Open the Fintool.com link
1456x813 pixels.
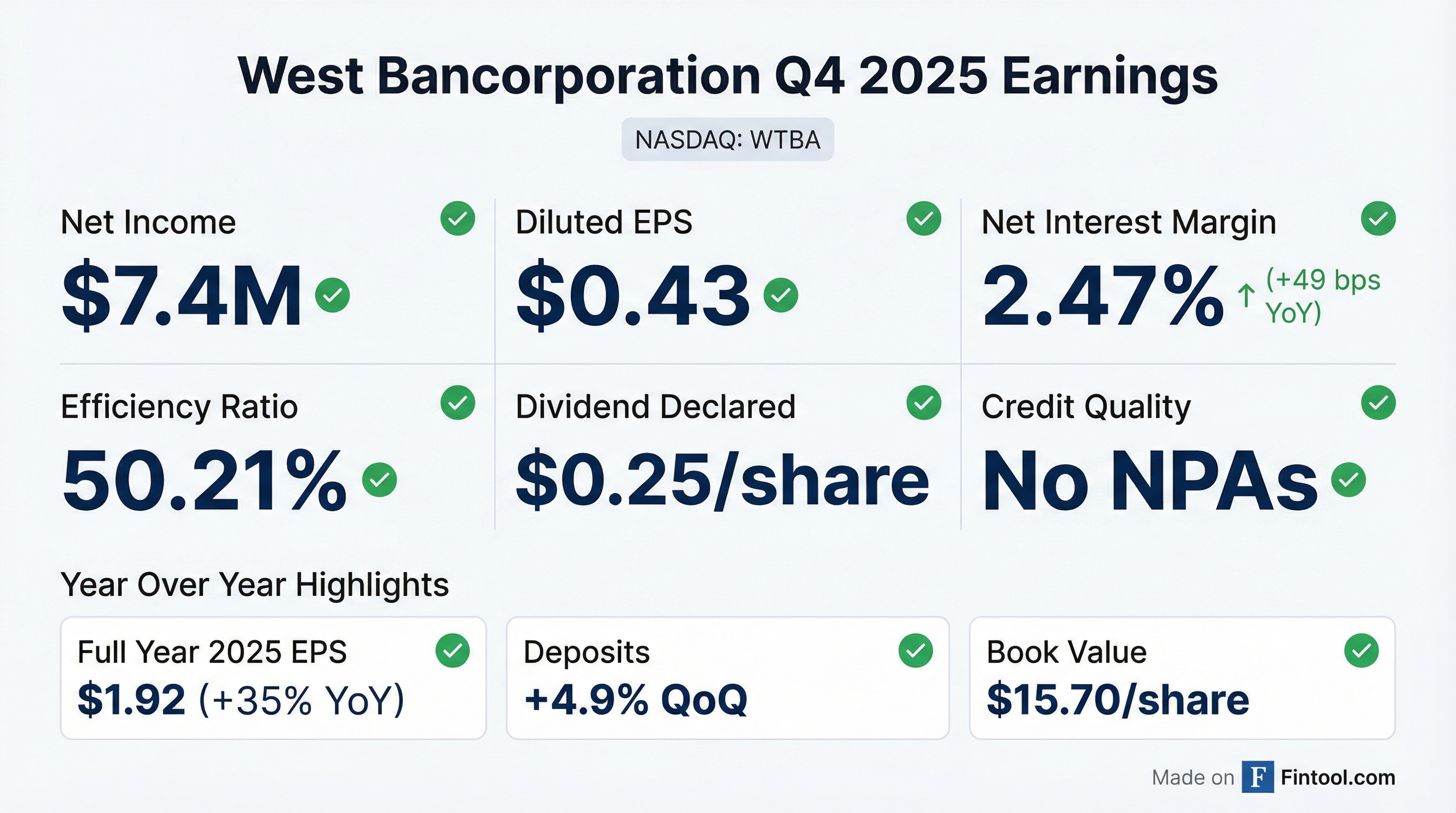(x=1338, y=778)
